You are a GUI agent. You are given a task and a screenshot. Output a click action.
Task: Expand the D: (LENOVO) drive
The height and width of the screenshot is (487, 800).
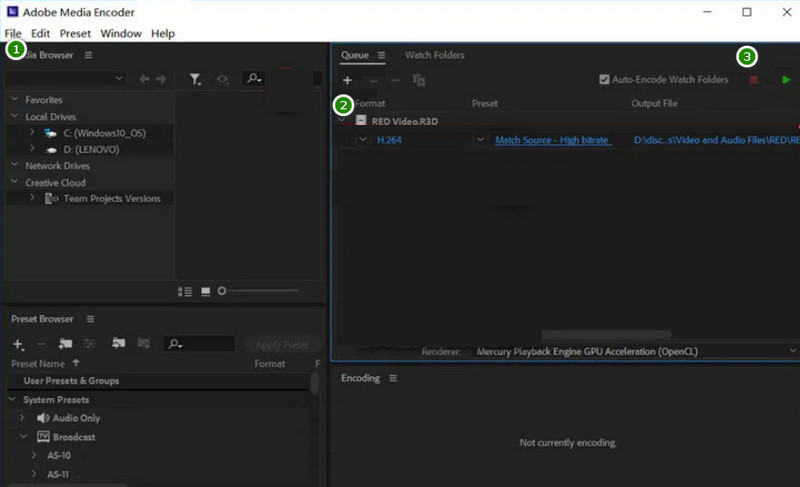(32, 149)
